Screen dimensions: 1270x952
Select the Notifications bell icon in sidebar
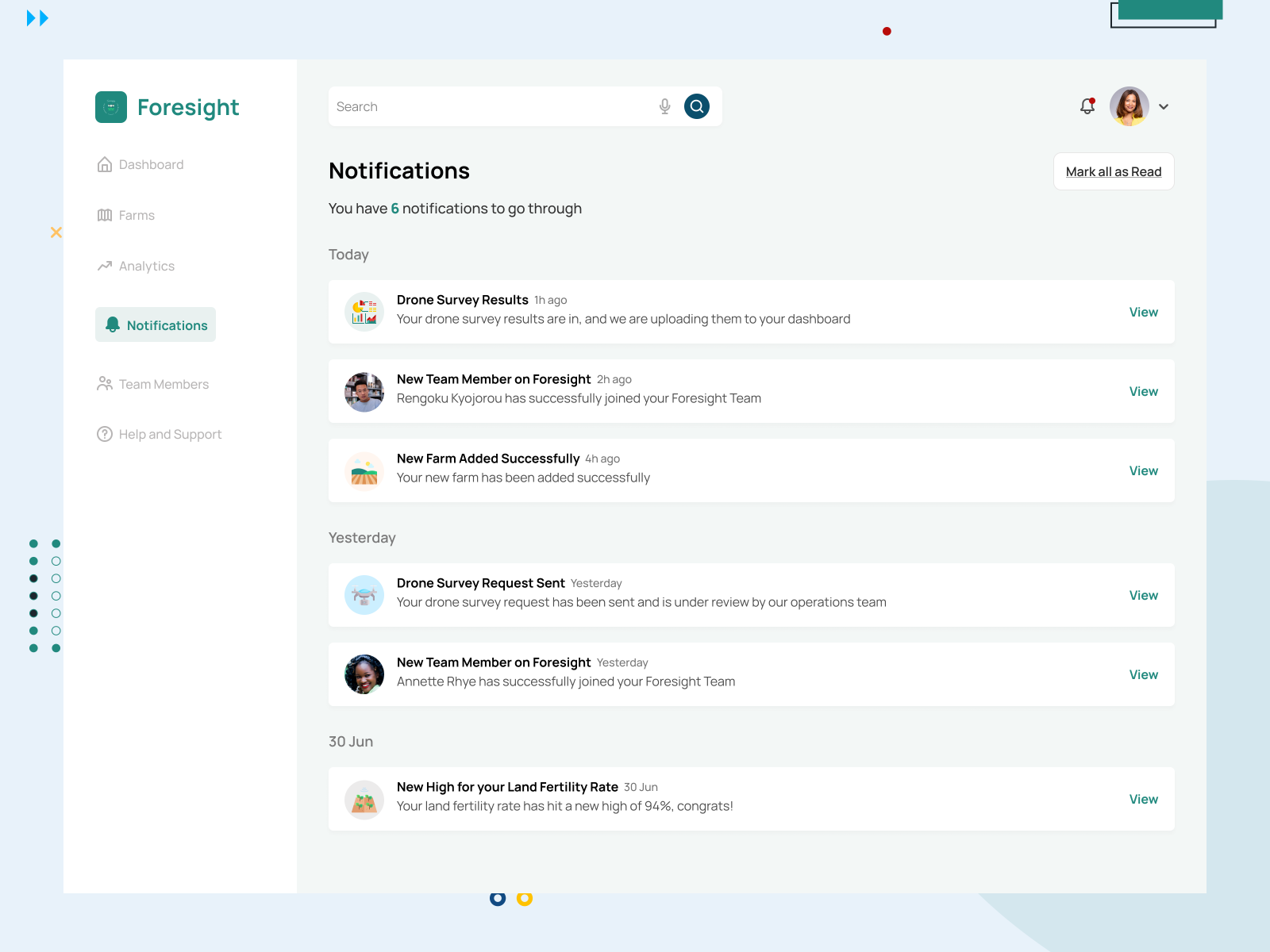pyautogui.click(x=113, y=324)
